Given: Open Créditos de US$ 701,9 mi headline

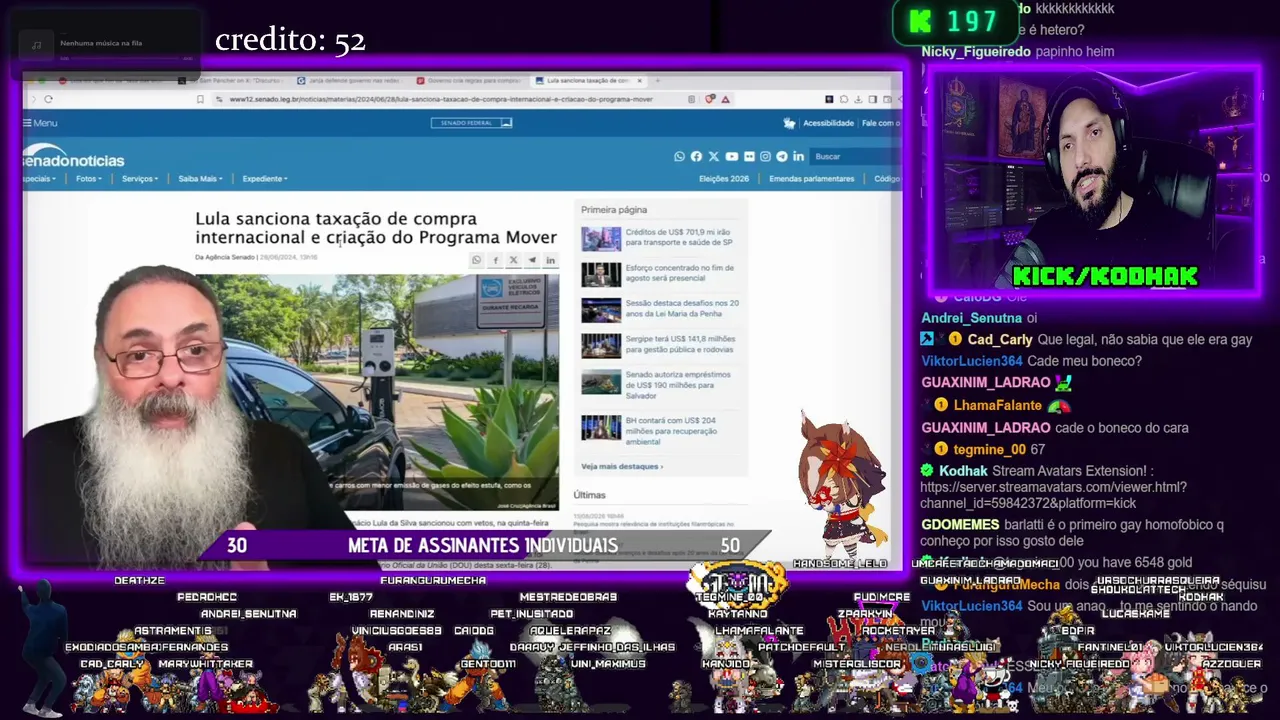Looking at the screenshot, I should pyautogui.click(x=679, y=237).
